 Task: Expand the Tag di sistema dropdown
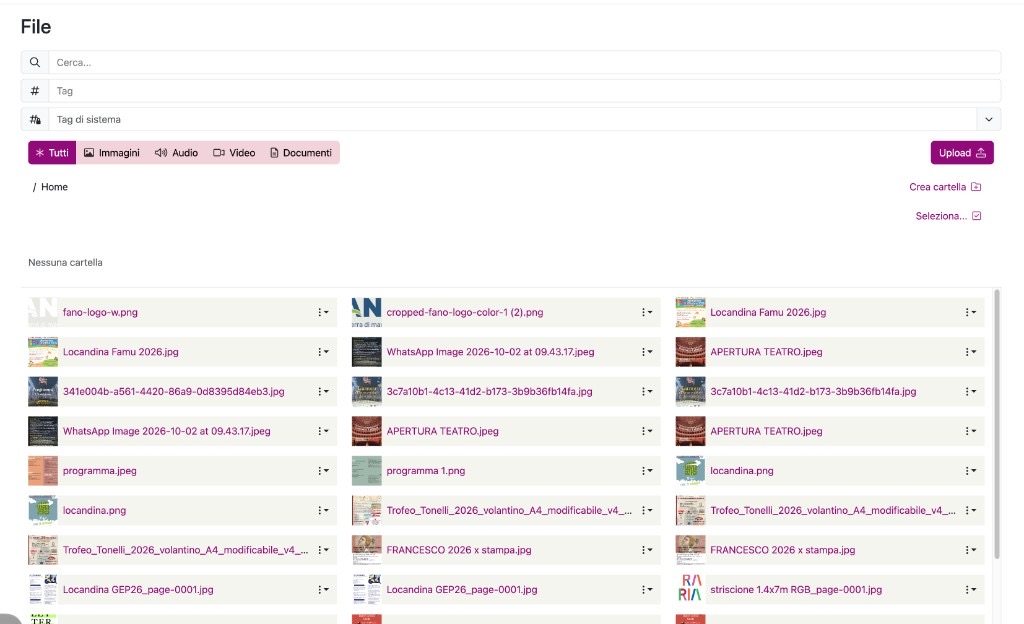[989, 119]
